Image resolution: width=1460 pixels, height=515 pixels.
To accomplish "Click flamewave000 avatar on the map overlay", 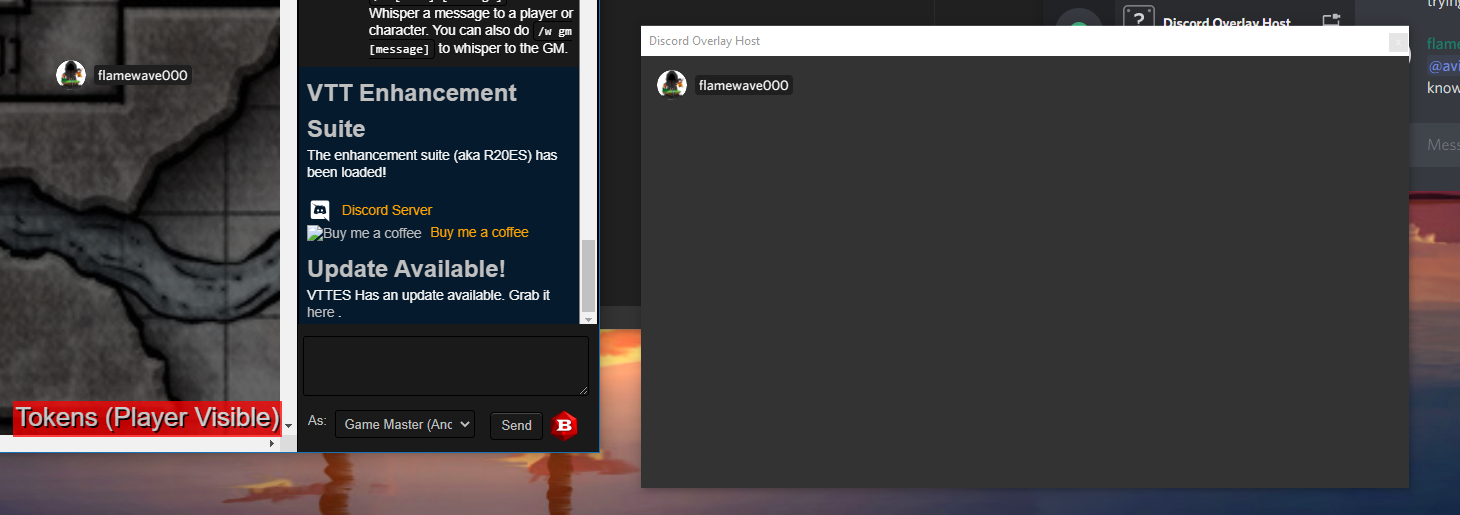I will point(71,75).
